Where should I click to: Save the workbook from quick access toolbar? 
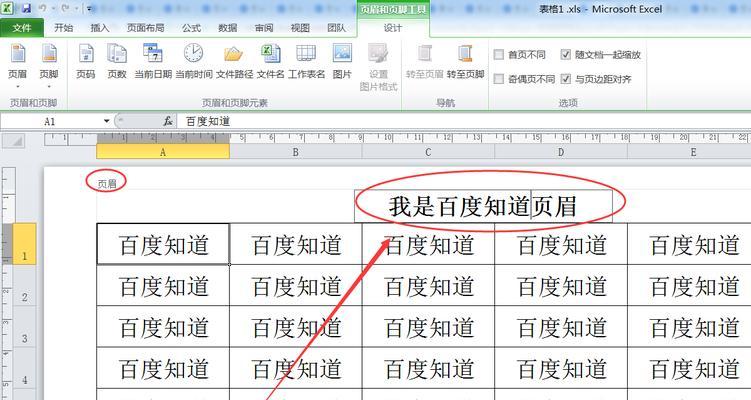pos(26,9)
